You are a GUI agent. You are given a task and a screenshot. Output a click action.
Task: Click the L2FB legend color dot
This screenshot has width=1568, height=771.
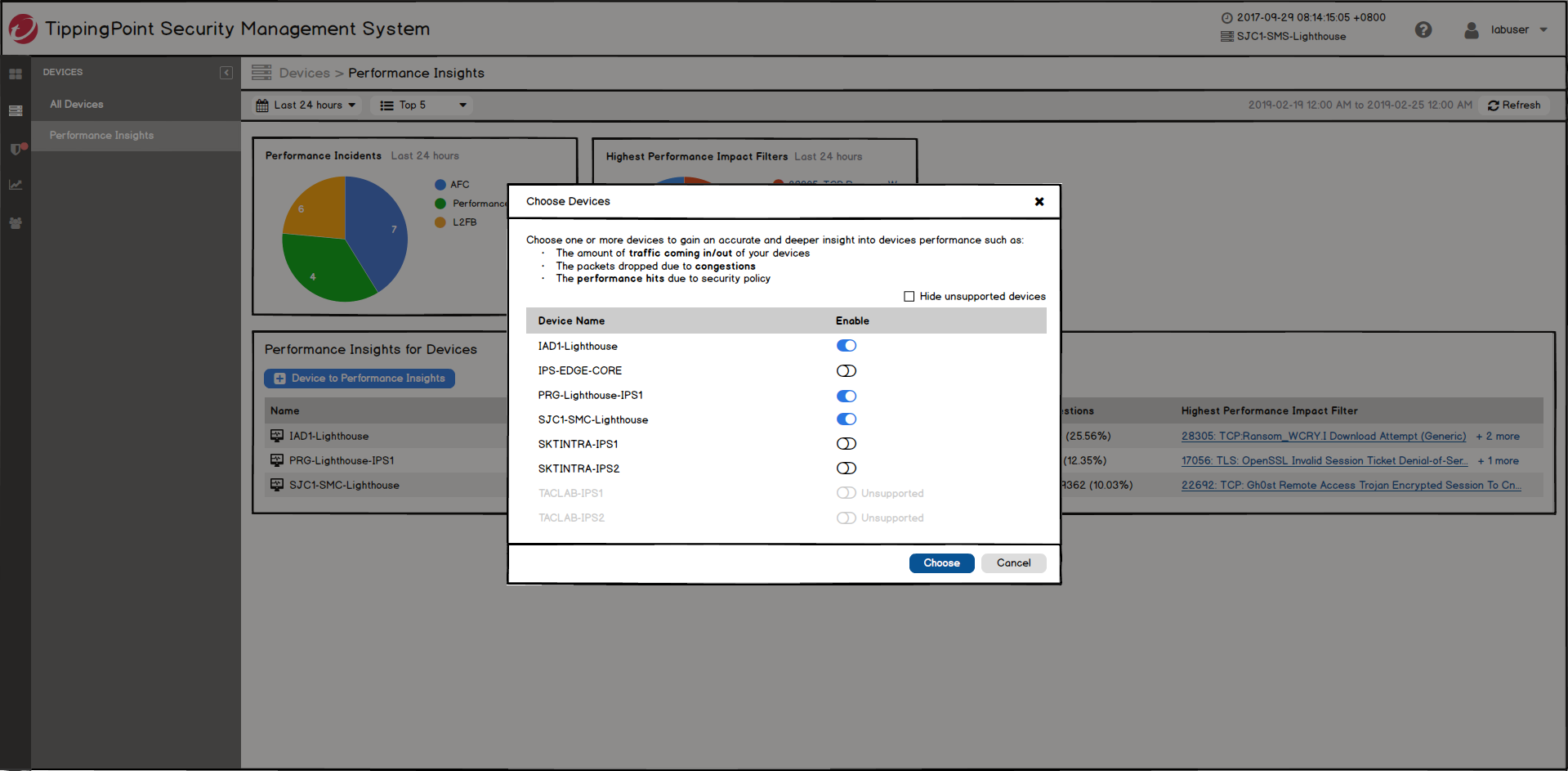440,222
